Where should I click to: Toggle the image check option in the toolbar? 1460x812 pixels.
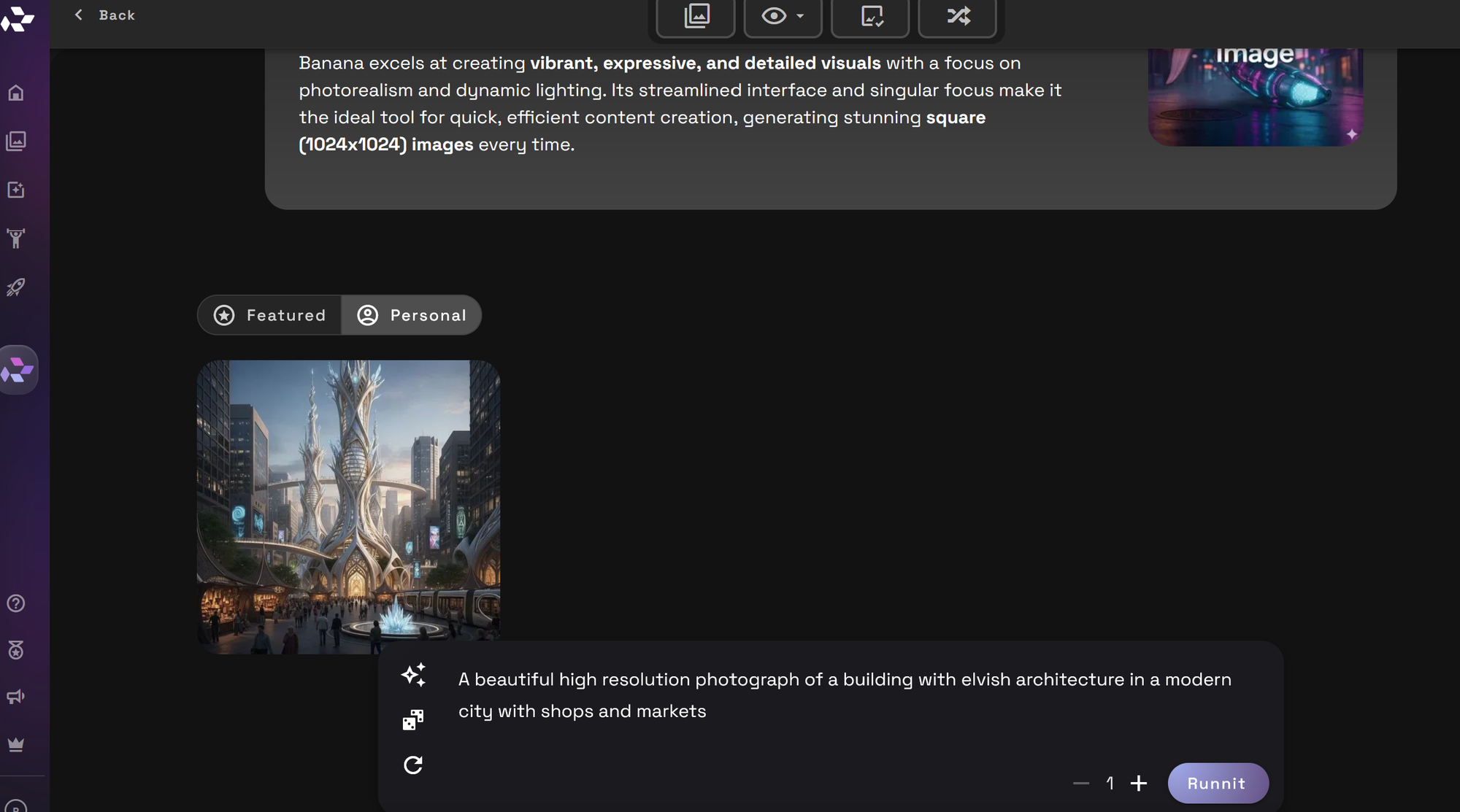click(870, 15)
